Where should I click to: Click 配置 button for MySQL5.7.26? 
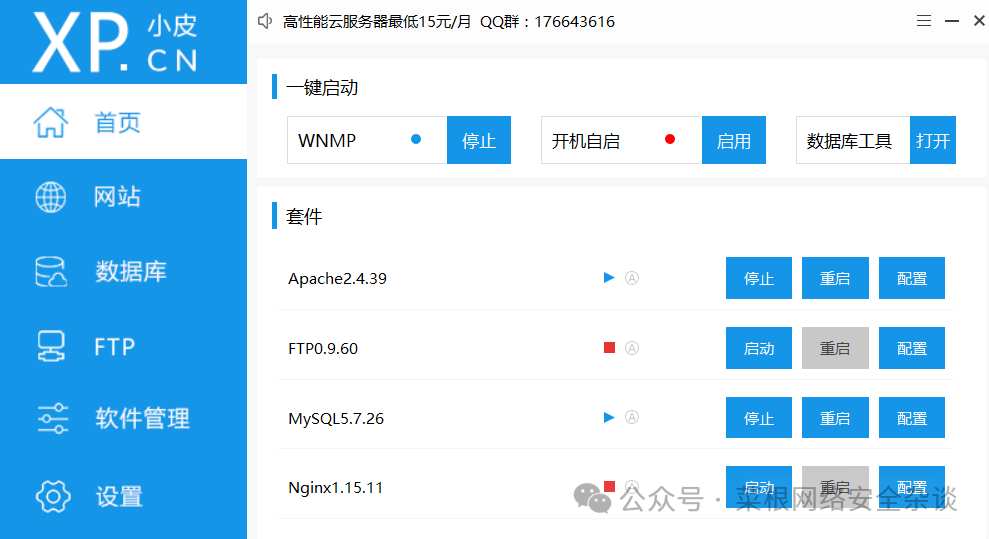tap(911, 417)
